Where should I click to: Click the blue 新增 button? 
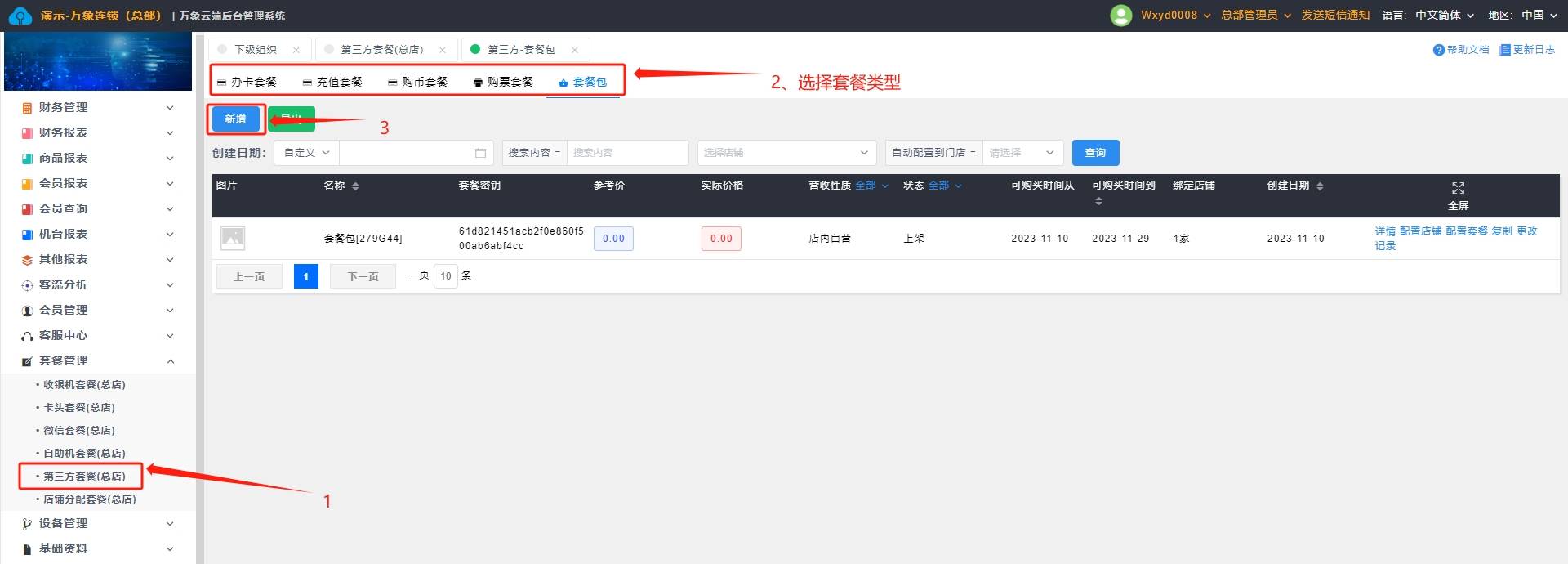coord(236,119)
